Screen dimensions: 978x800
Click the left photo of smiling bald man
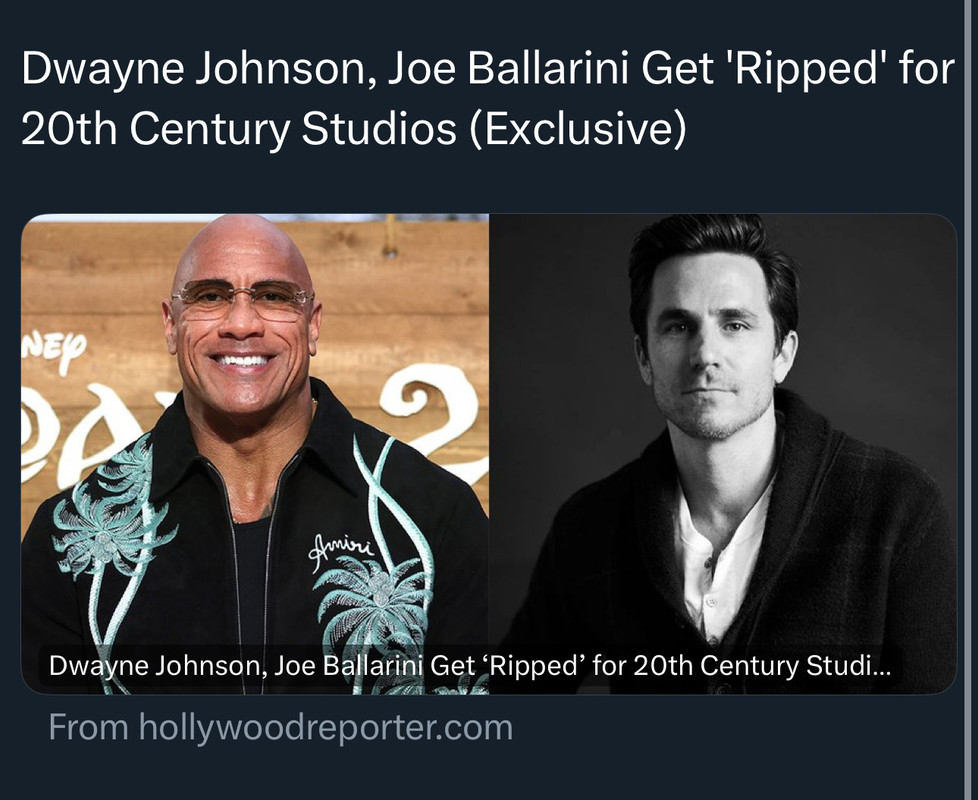(x=255, y=454)
